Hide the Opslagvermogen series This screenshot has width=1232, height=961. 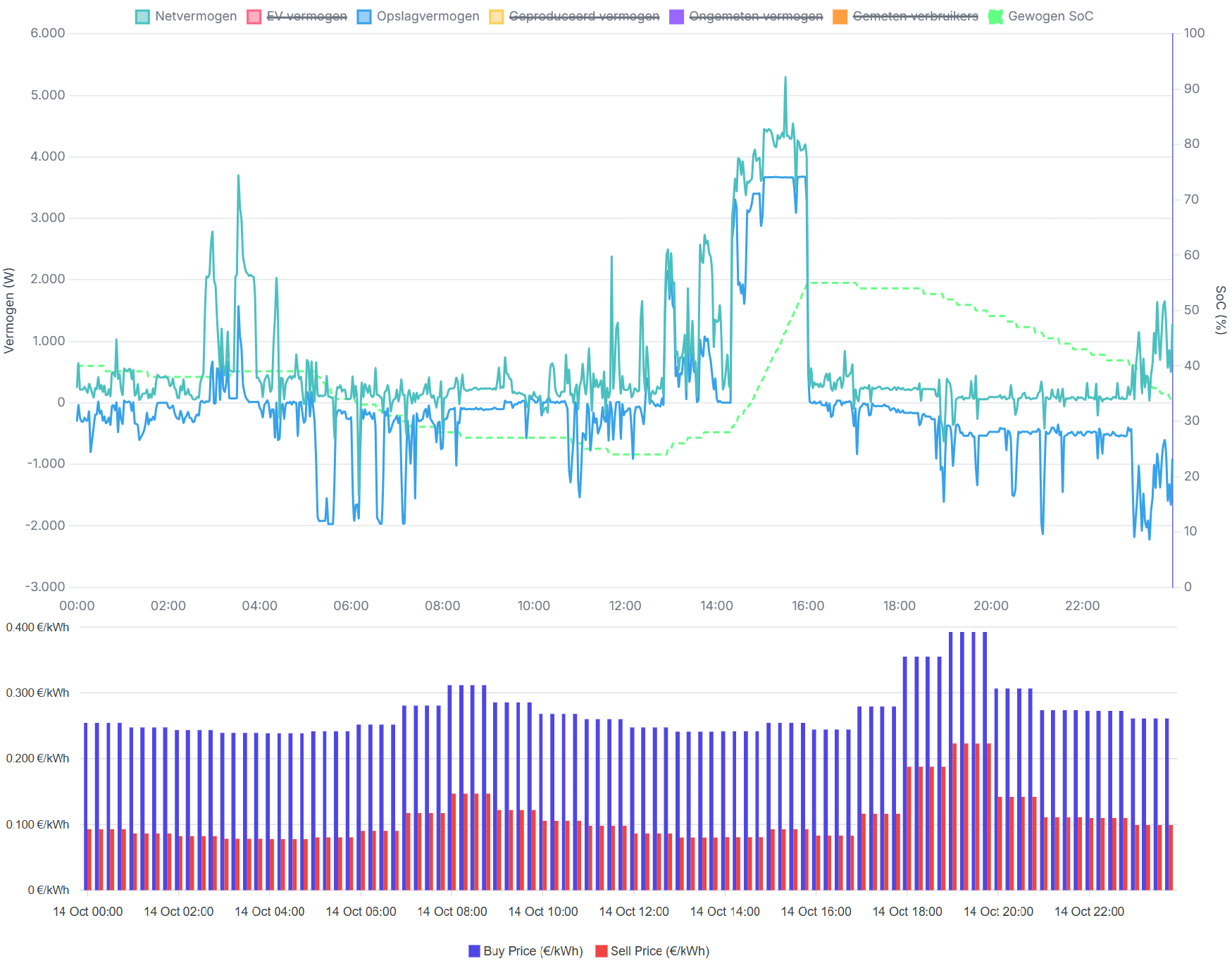pos(418,16)
